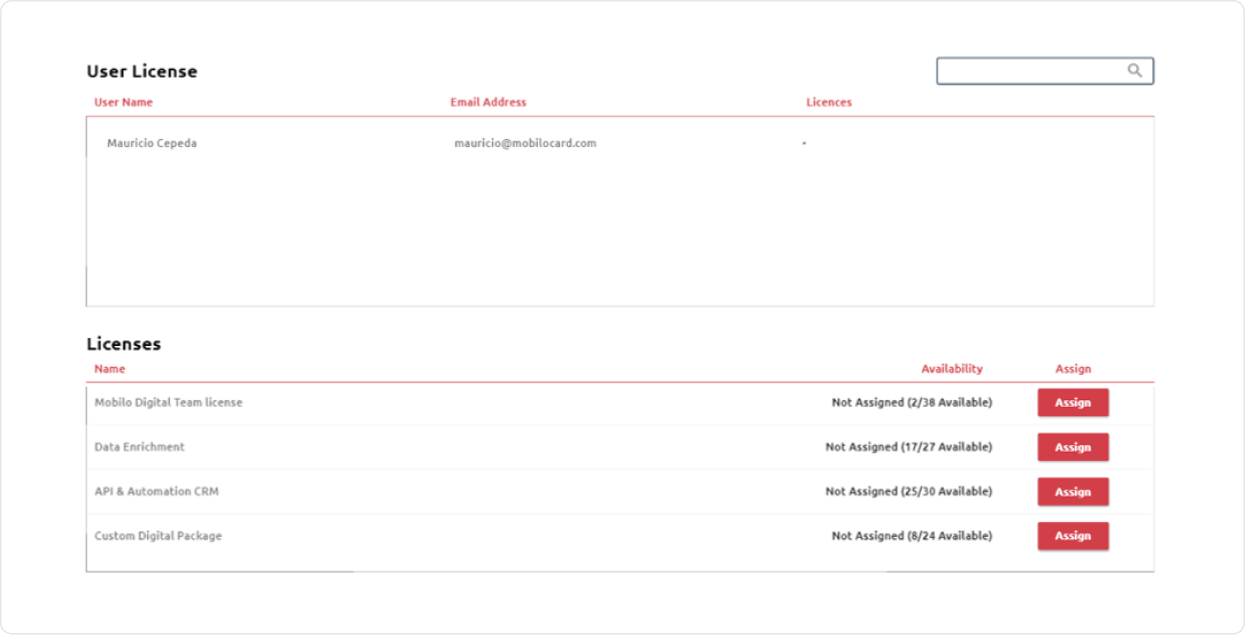Click the mauricio@mobilocard.com email address
The height and width of the screenshot is (635, 1246).
click(x=525, y=143)
